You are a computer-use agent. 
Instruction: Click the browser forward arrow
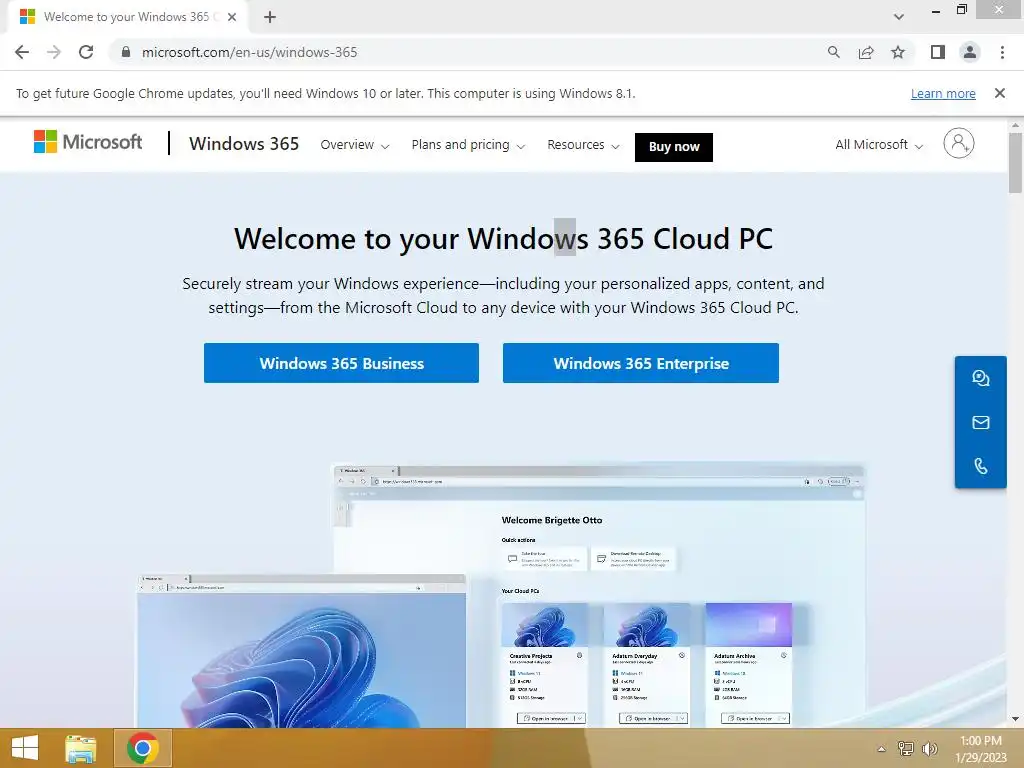(x=54, y=52)
